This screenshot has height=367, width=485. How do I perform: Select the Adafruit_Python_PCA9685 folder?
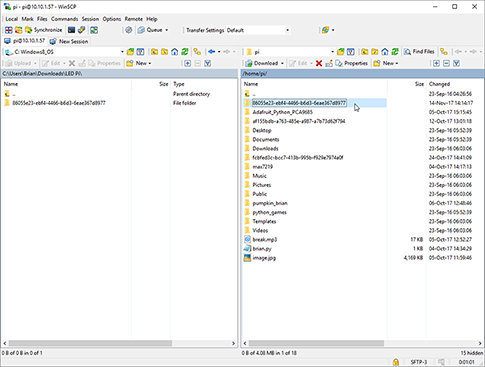[282, 112]
